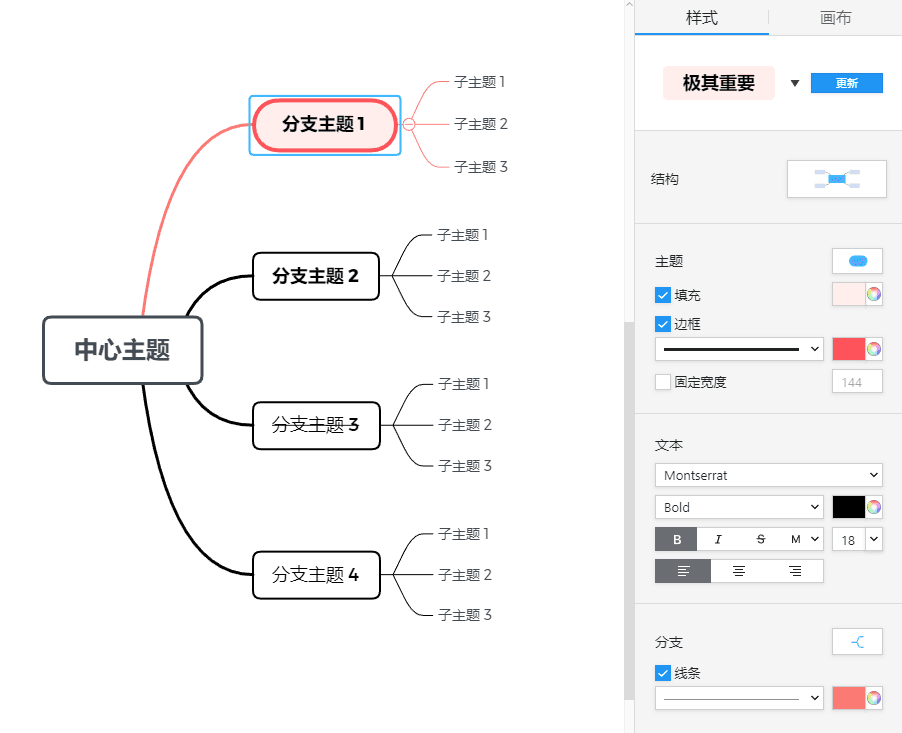Open the 分支 branch style picker
This screenshot has width=902, height=733.
point(856,641)
